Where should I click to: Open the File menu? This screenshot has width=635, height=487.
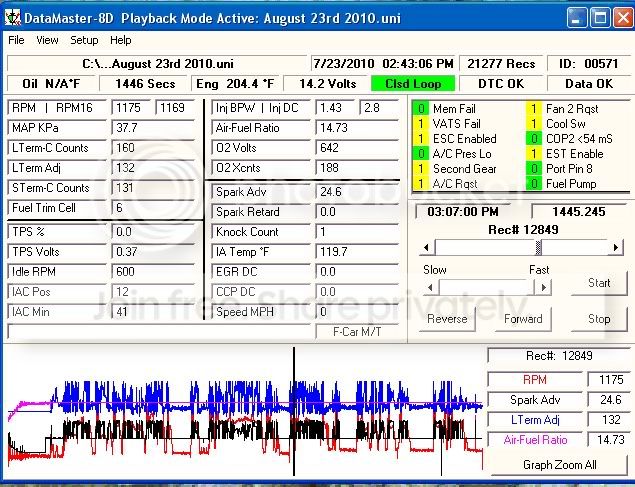pyautogui.click(x=16, y=41)
